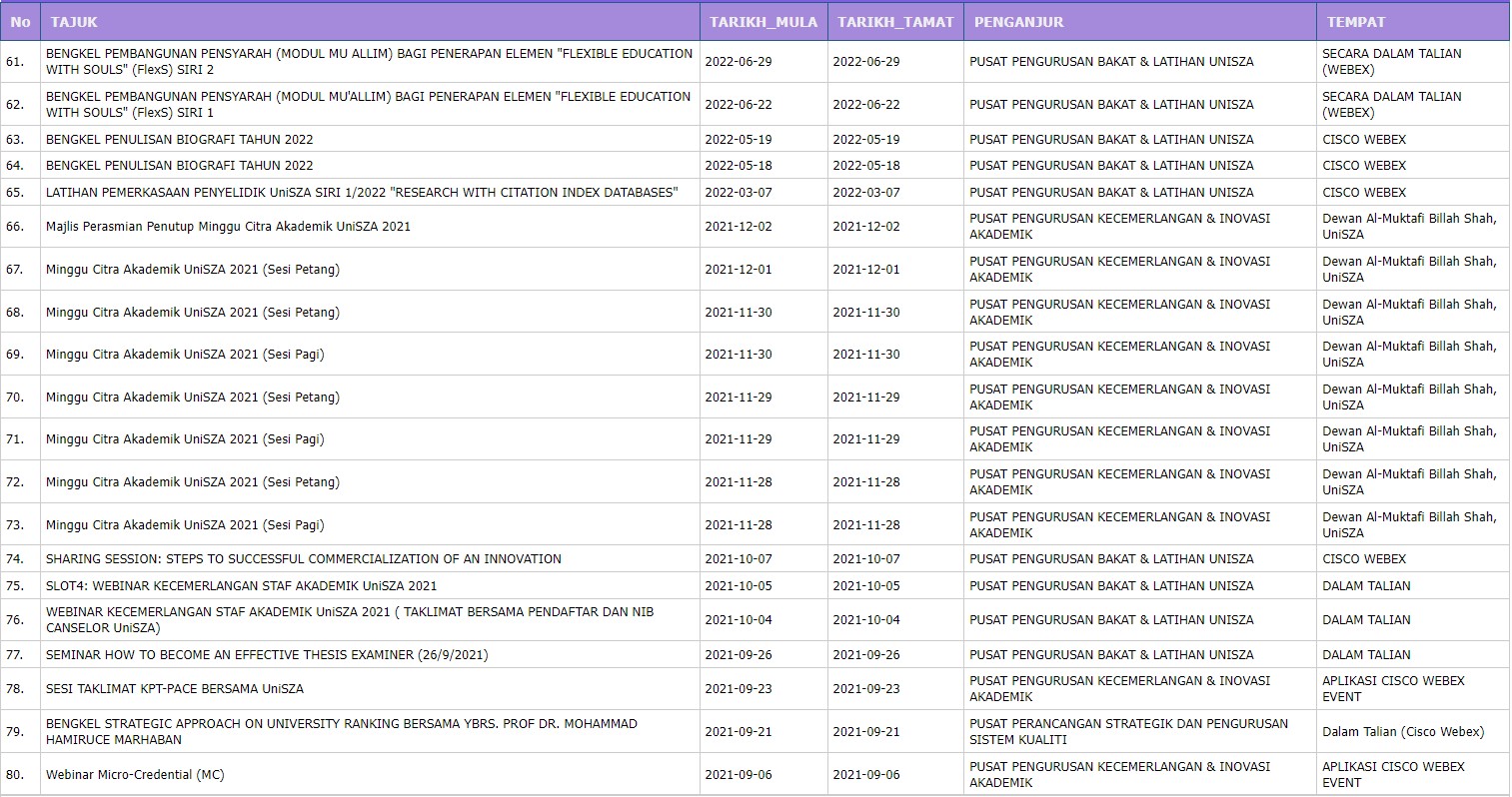The image size is (1512, 797).
Task: Click the No column header
Action: click(20, 22)
